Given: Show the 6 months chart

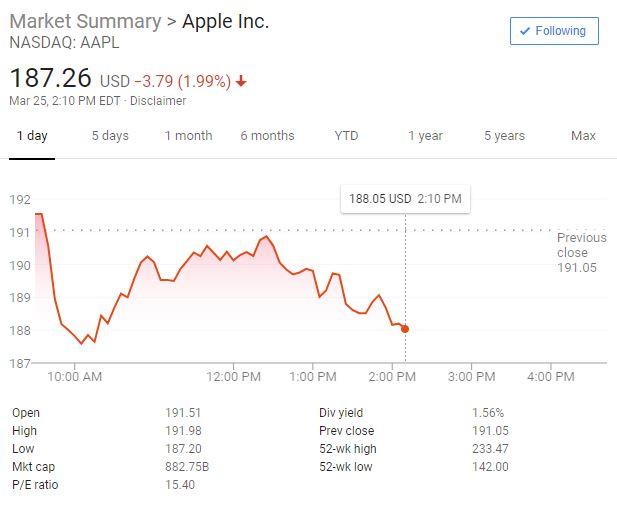Looking at the screenshot, I should [x=267, y=136].
